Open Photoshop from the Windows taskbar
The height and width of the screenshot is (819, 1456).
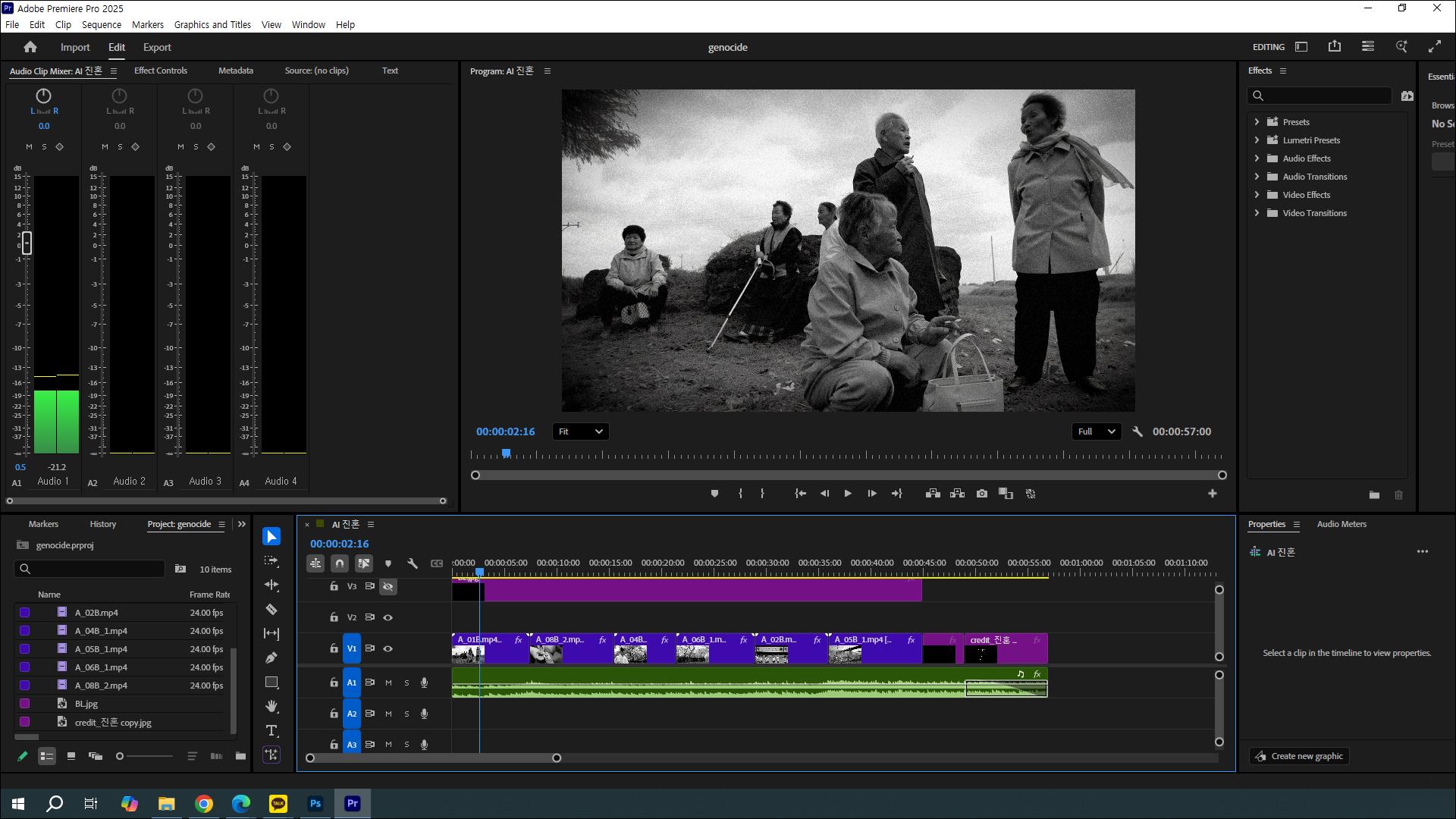[x=315, y=804]
